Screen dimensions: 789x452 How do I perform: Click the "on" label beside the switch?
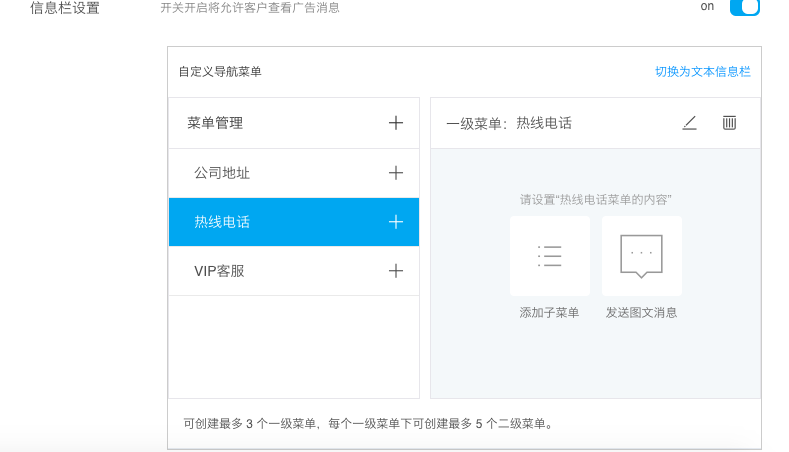708,6
